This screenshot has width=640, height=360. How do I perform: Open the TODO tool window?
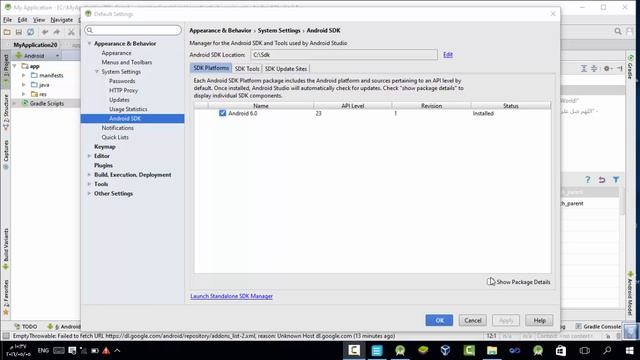coord(26,327)
